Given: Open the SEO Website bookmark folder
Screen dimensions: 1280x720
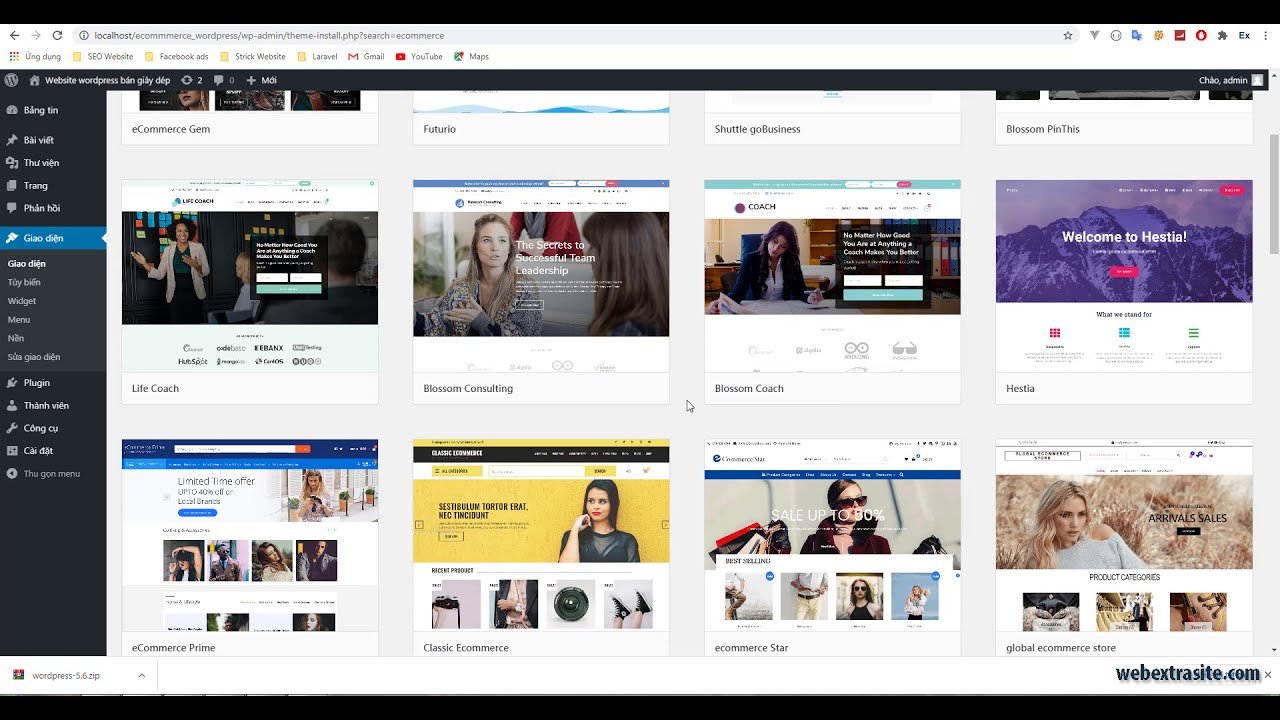Looking at the screenshot, I should pos(103,57).
